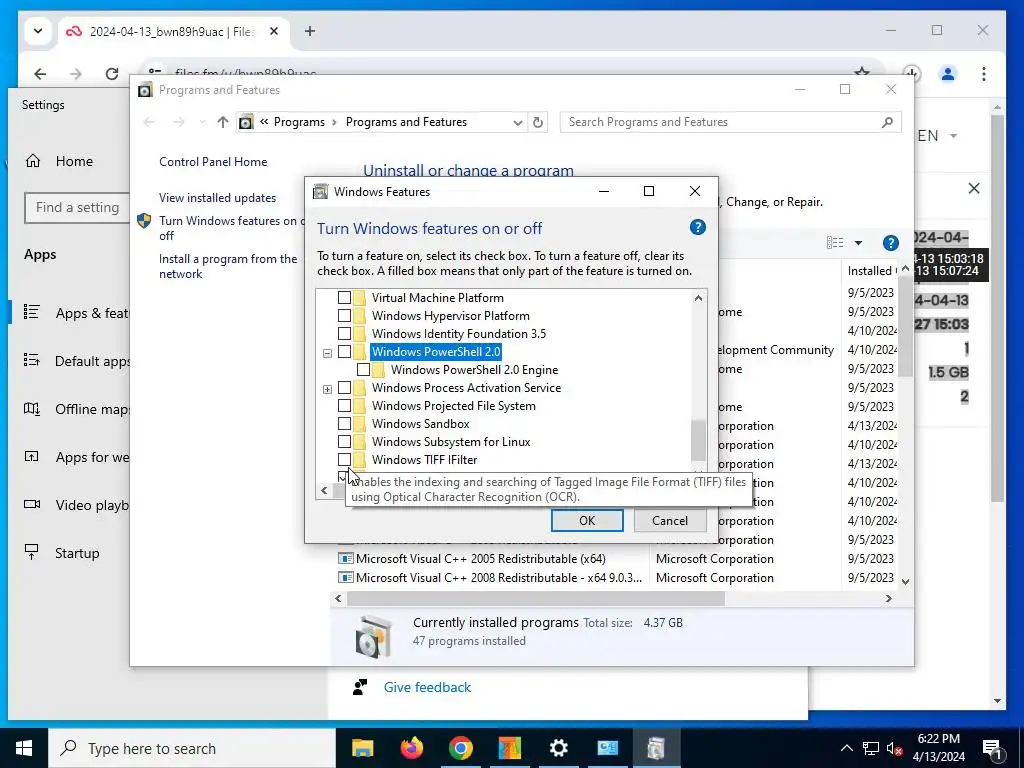This screenshot has height=768, width=1024.
Task: Click Chrome reload button
Action: pyautogui.click(x=112, y=74)
